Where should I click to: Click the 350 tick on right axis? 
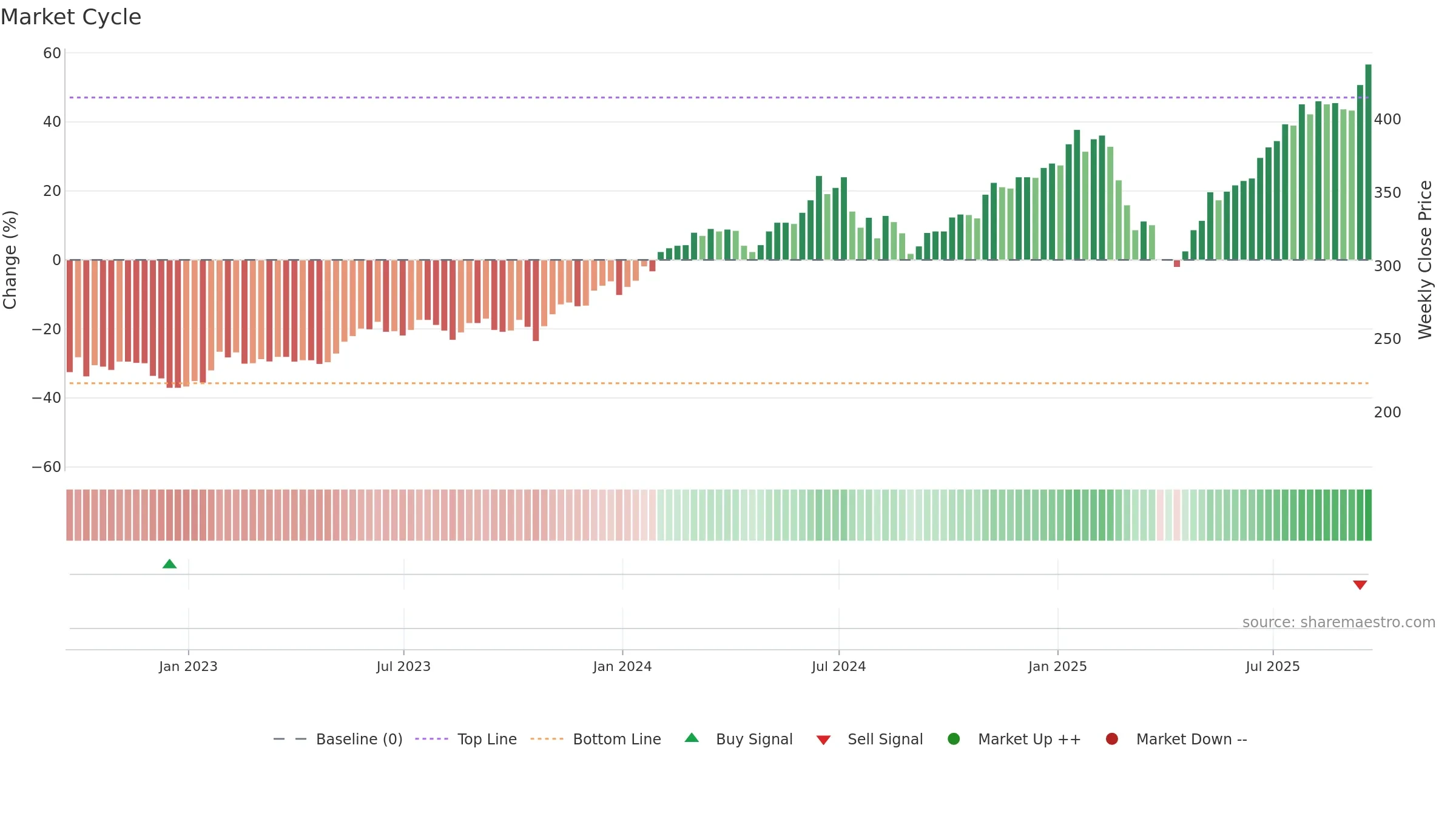(x=1387, y=193)
